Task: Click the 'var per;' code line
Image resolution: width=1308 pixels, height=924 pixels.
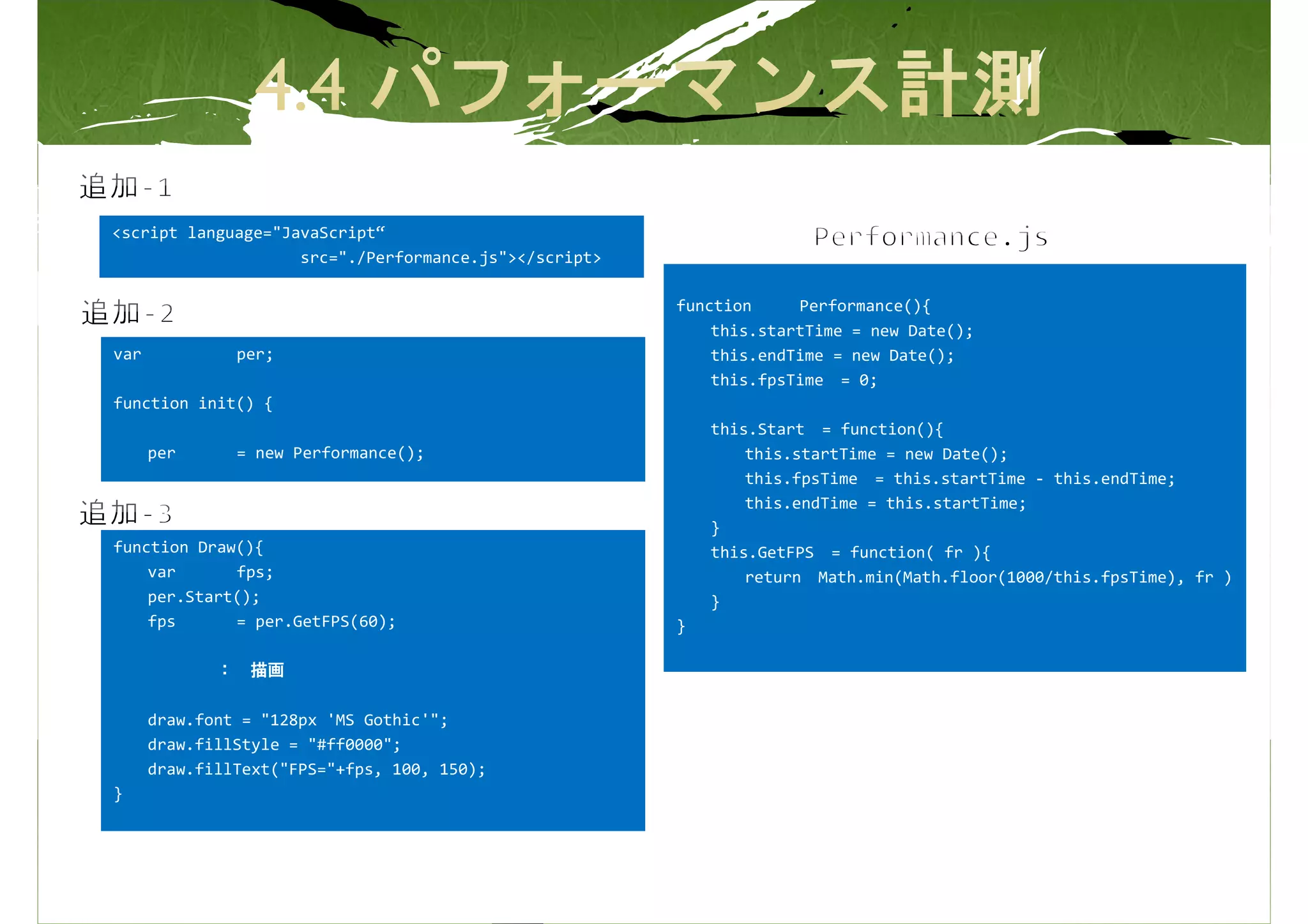Action: click(x=193, y=354)
